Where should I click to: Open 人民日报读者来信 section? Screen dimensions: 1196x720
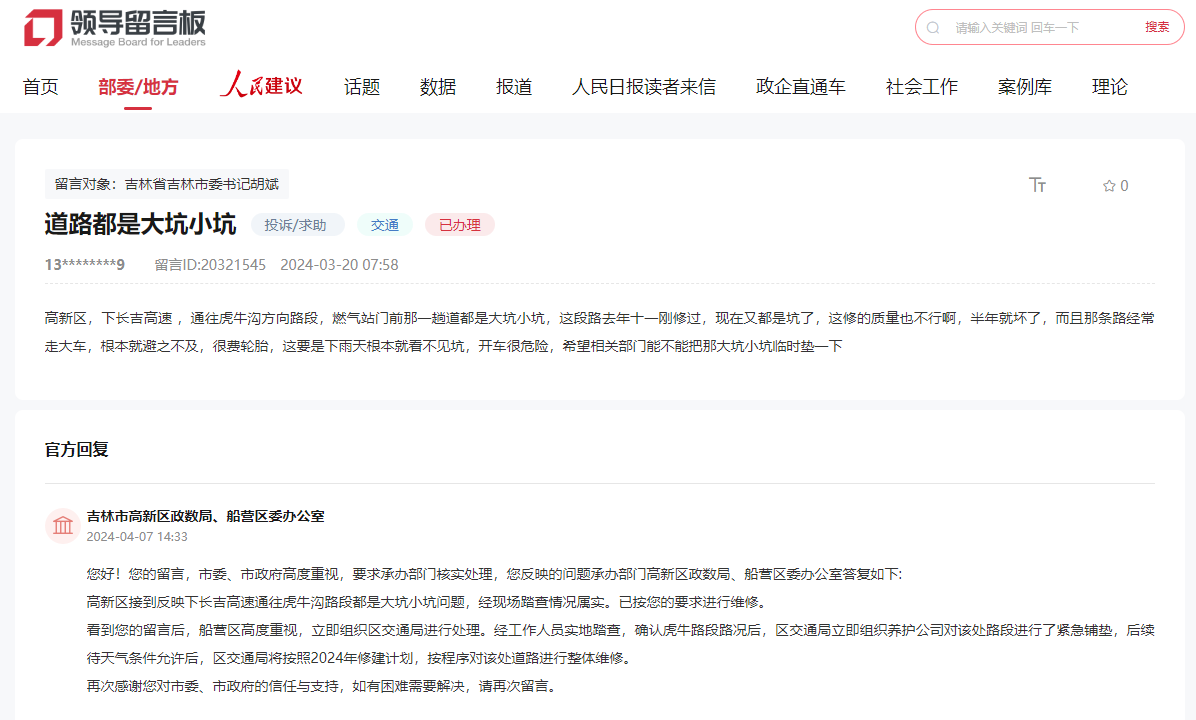pyautogui.click(x=643, y=87)
